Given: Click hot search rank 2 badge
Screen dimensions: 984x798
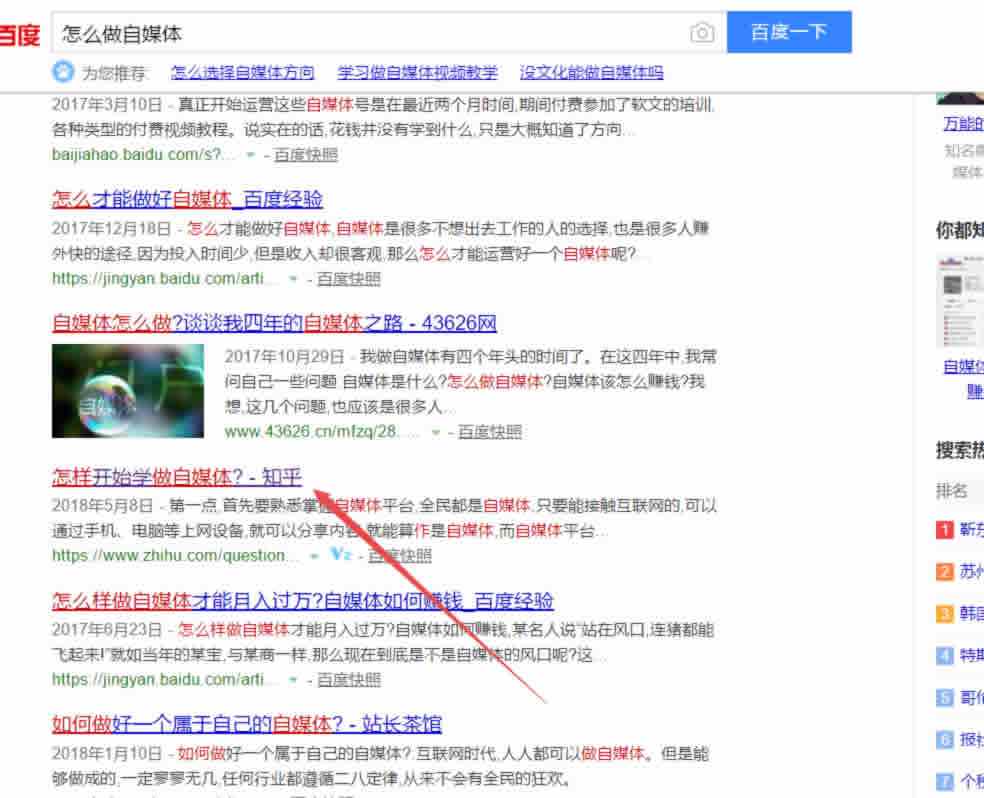Looking at the screenshot, I should [x=944, y=572].
